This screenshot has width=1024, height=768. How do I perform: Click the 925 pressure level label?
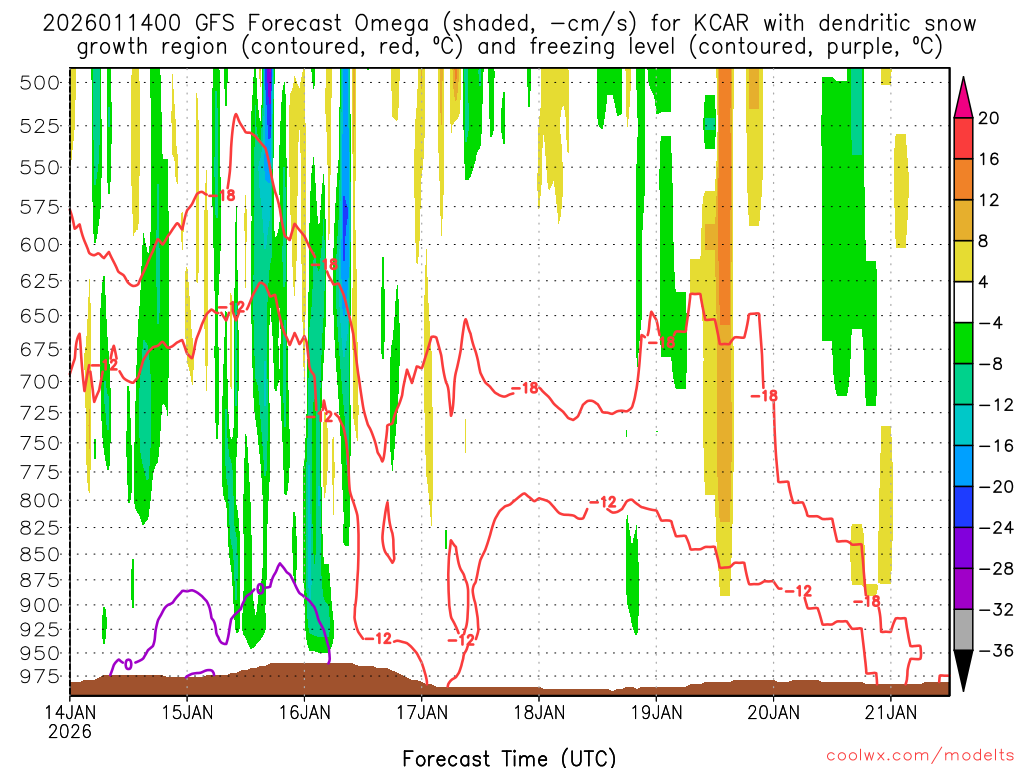pos(39,630)
